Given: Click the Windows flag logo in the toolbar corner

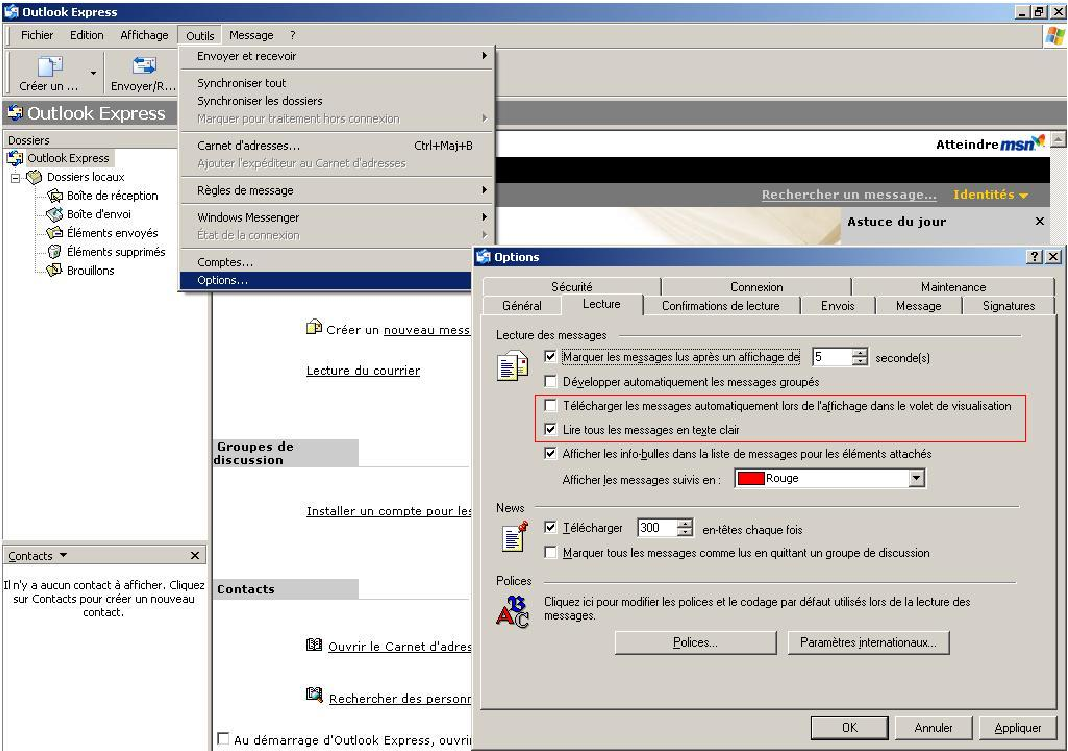Looking at the screenshot, I should [1055, 36].
